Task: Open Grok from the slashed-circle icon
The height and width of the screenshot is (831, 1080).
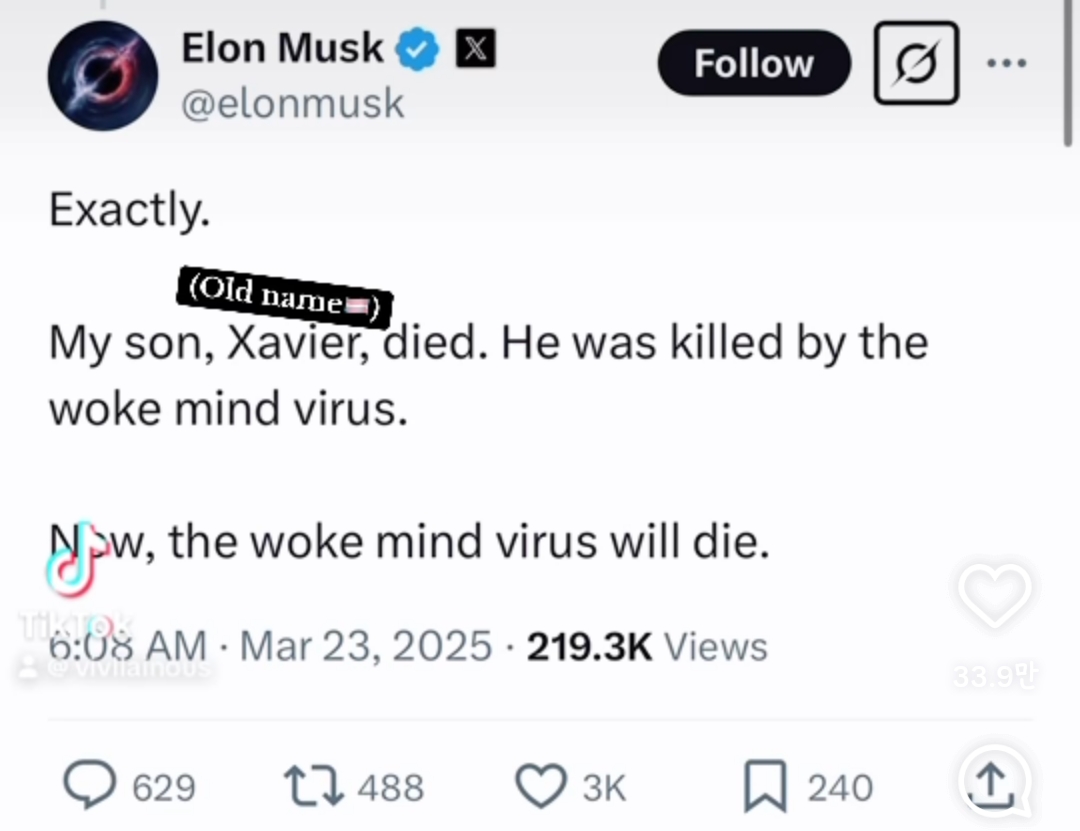Action: (x=916, y=64)
